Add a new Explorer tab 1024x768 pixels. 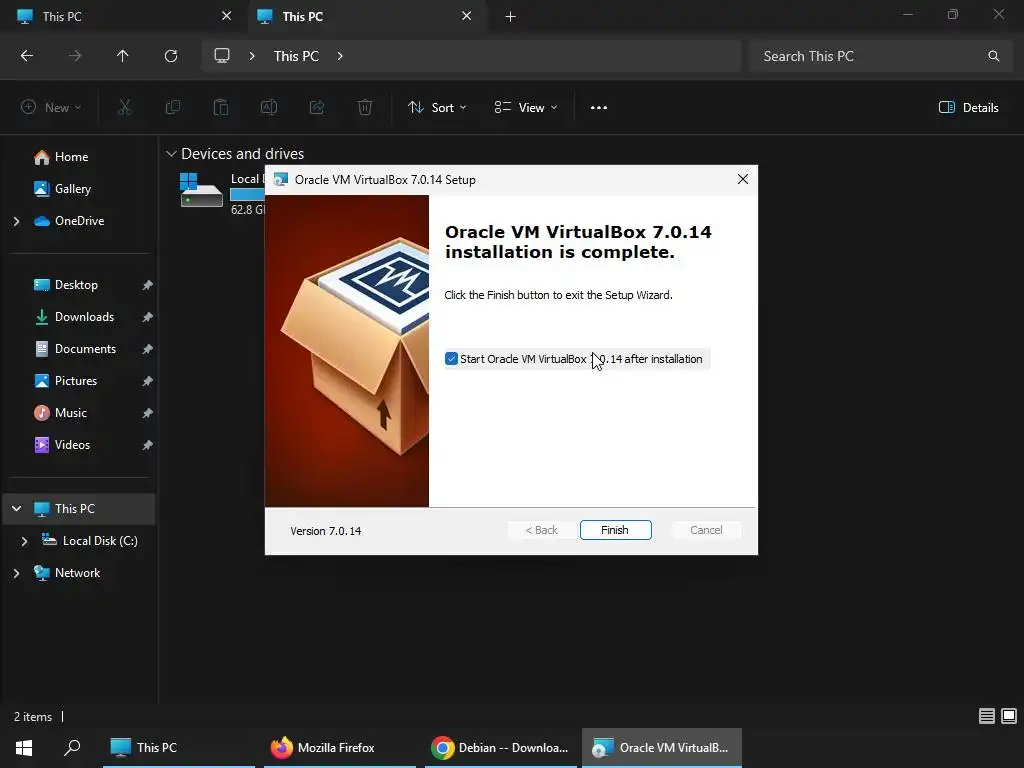coord(511,16)
